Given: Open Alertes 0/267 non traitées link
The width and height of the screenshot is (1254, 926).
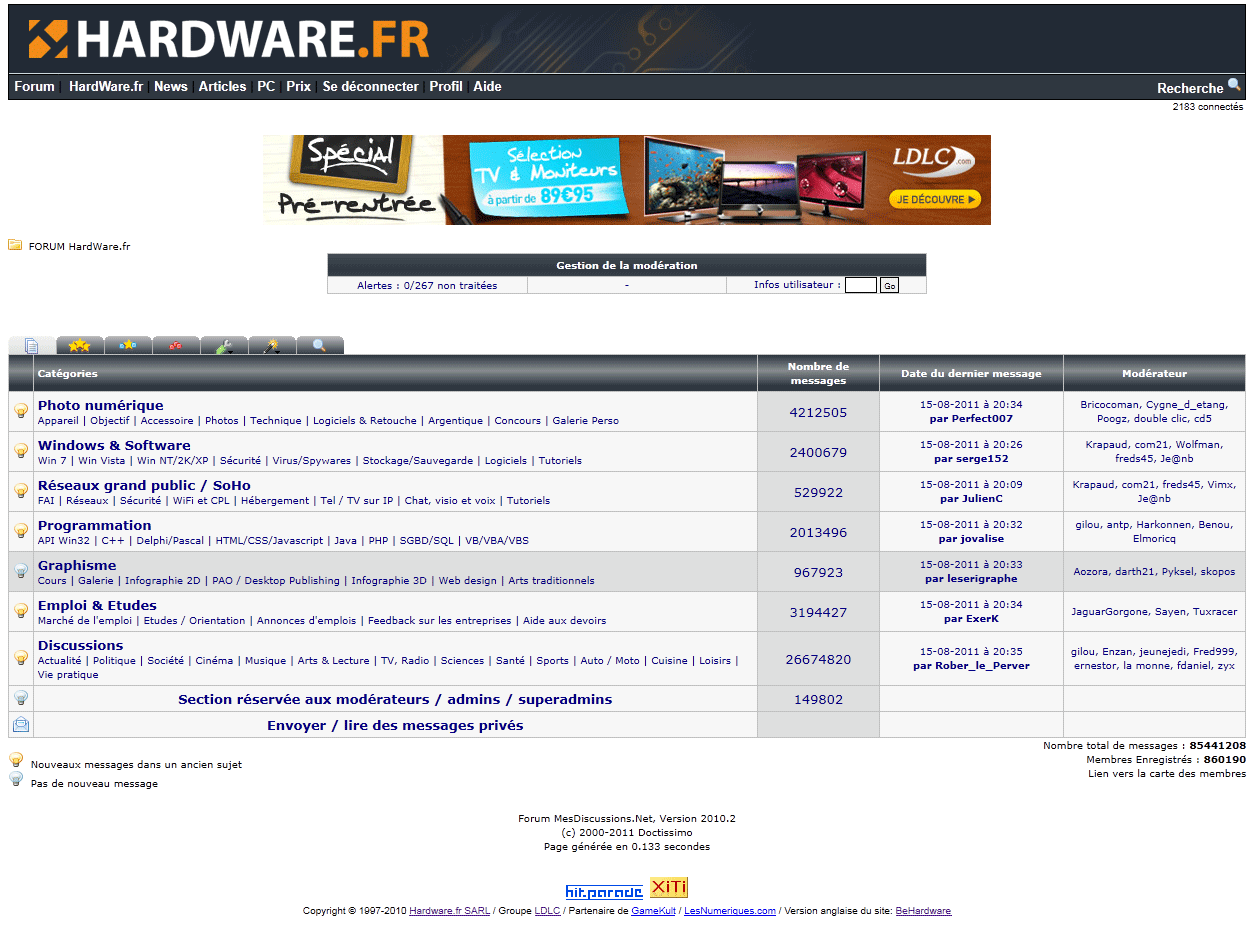Looking at the screenshot, I should tap(427, 286).
